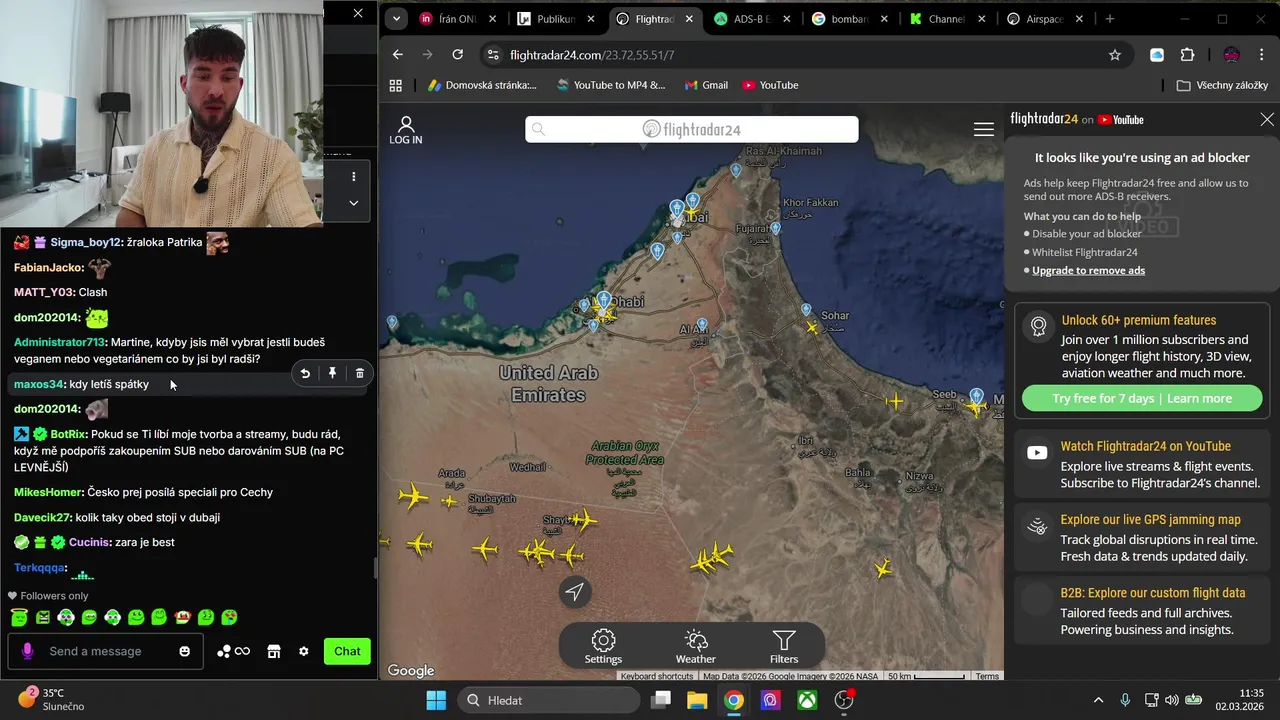Insert the first green halo emote
The image size is (1280, 720).
point(19,618)
